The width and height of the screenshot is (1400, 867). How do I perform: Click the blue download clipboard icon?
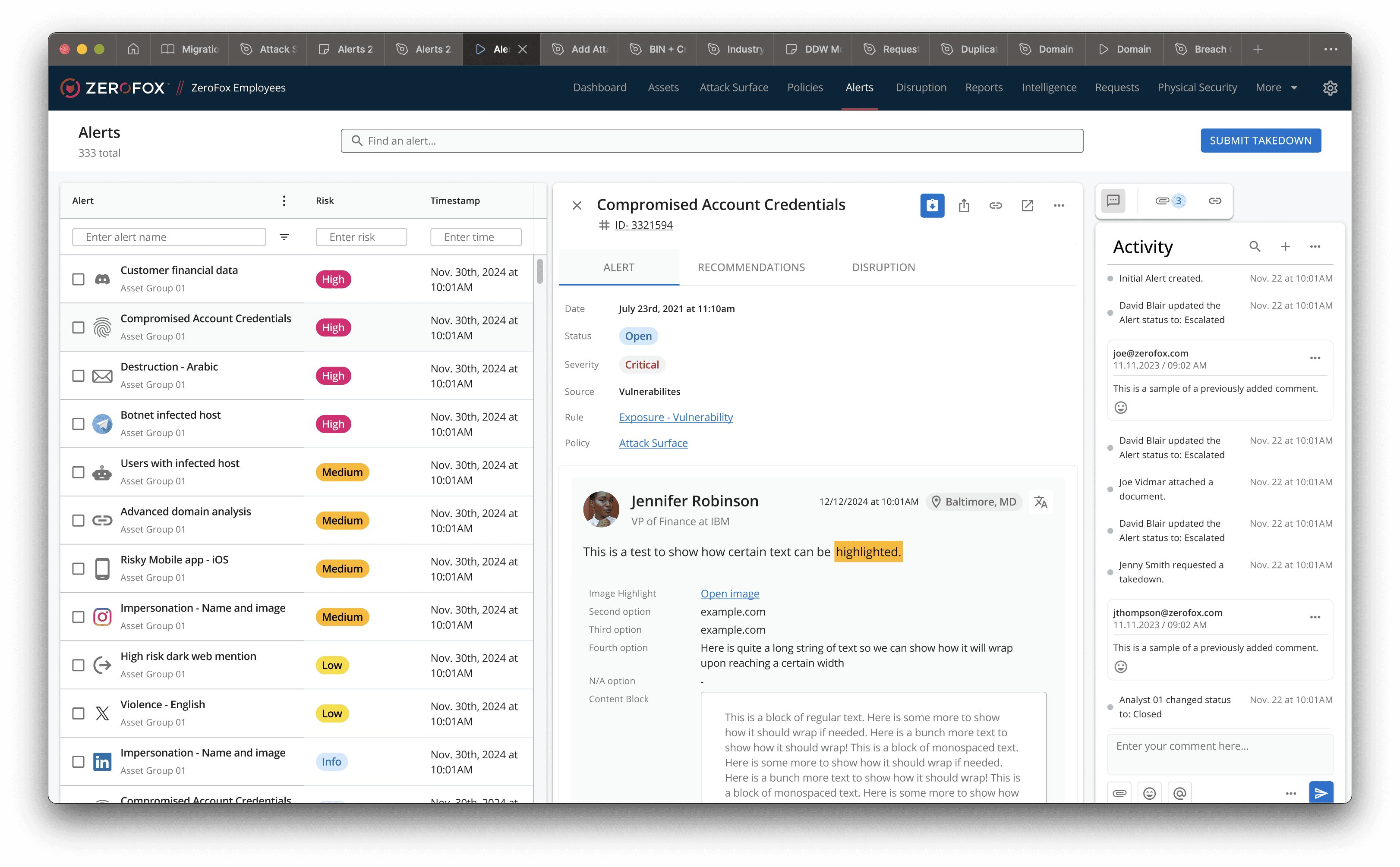(x=932, y=205)
